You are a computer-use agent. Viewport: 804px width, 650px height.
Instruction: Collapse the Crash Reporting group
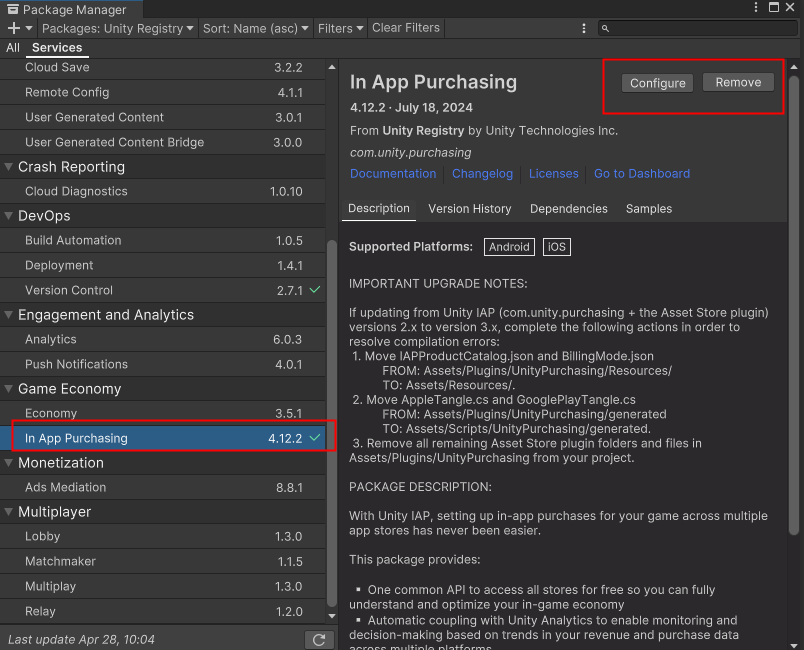(x=8, y=167)
